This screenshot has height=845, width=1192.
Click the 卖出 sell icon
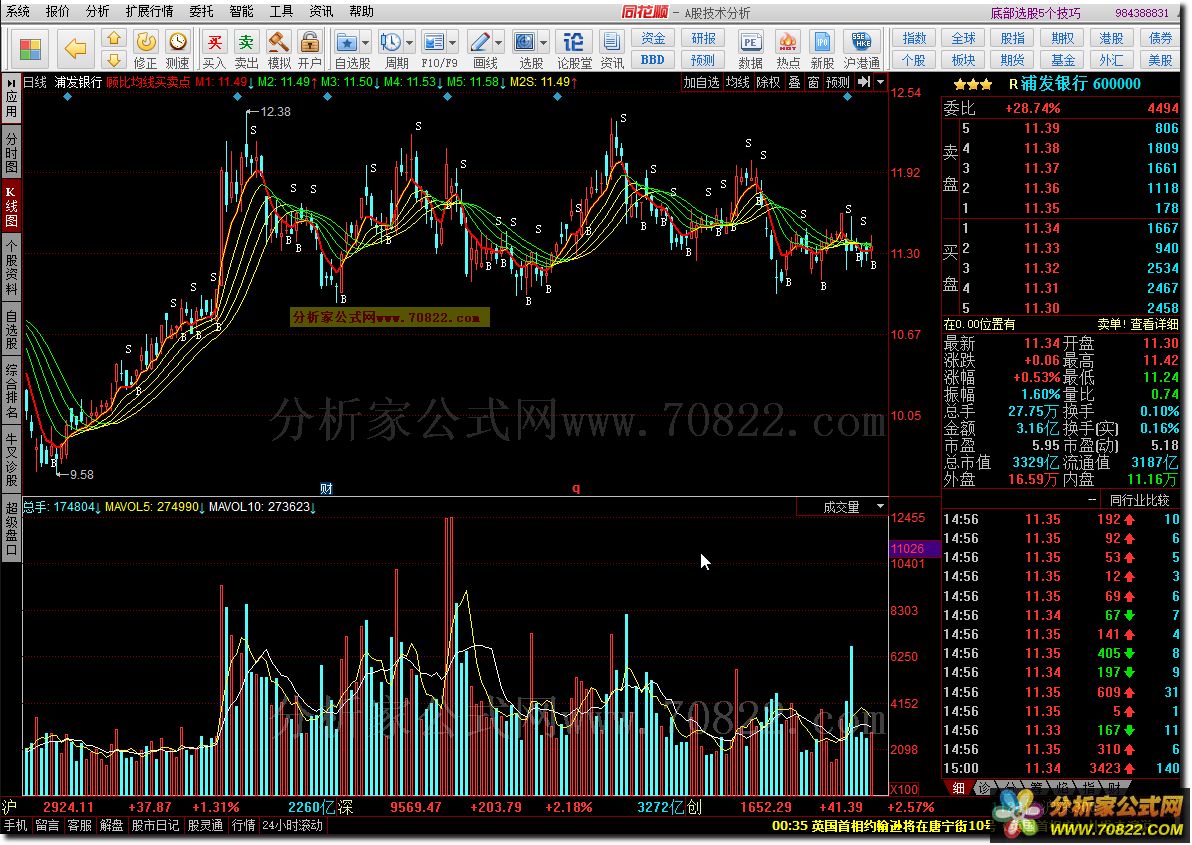[246, 50]
